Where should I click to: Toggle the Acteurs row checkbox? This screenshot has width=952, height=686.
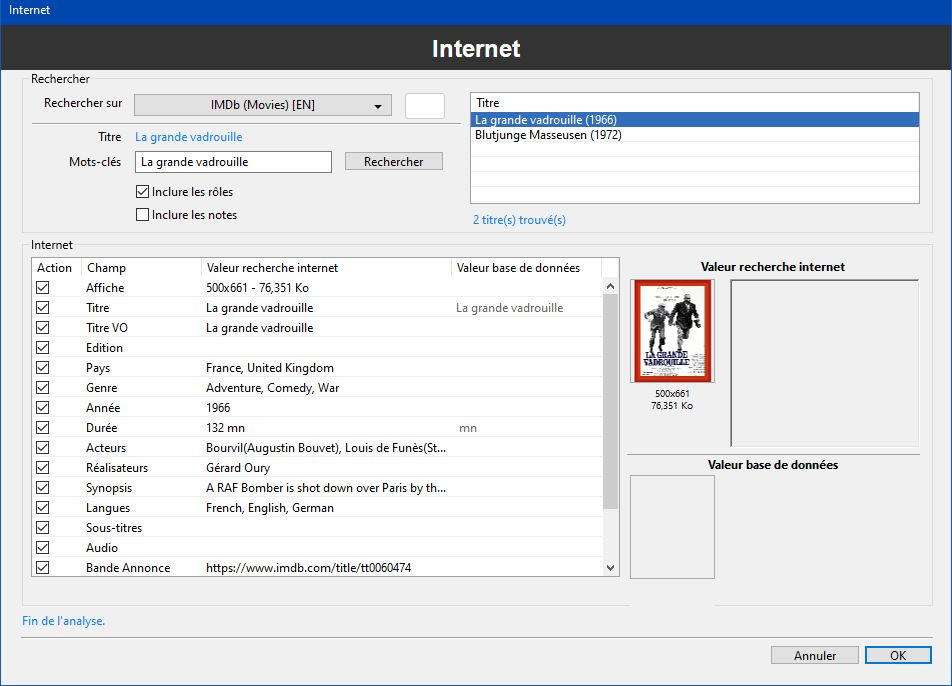43,448
